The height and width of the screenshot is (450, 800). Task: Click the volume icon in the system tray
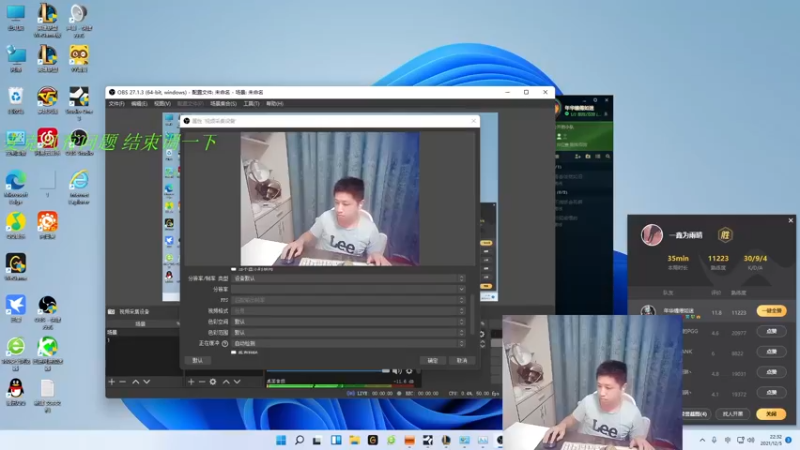click(752, 440)
